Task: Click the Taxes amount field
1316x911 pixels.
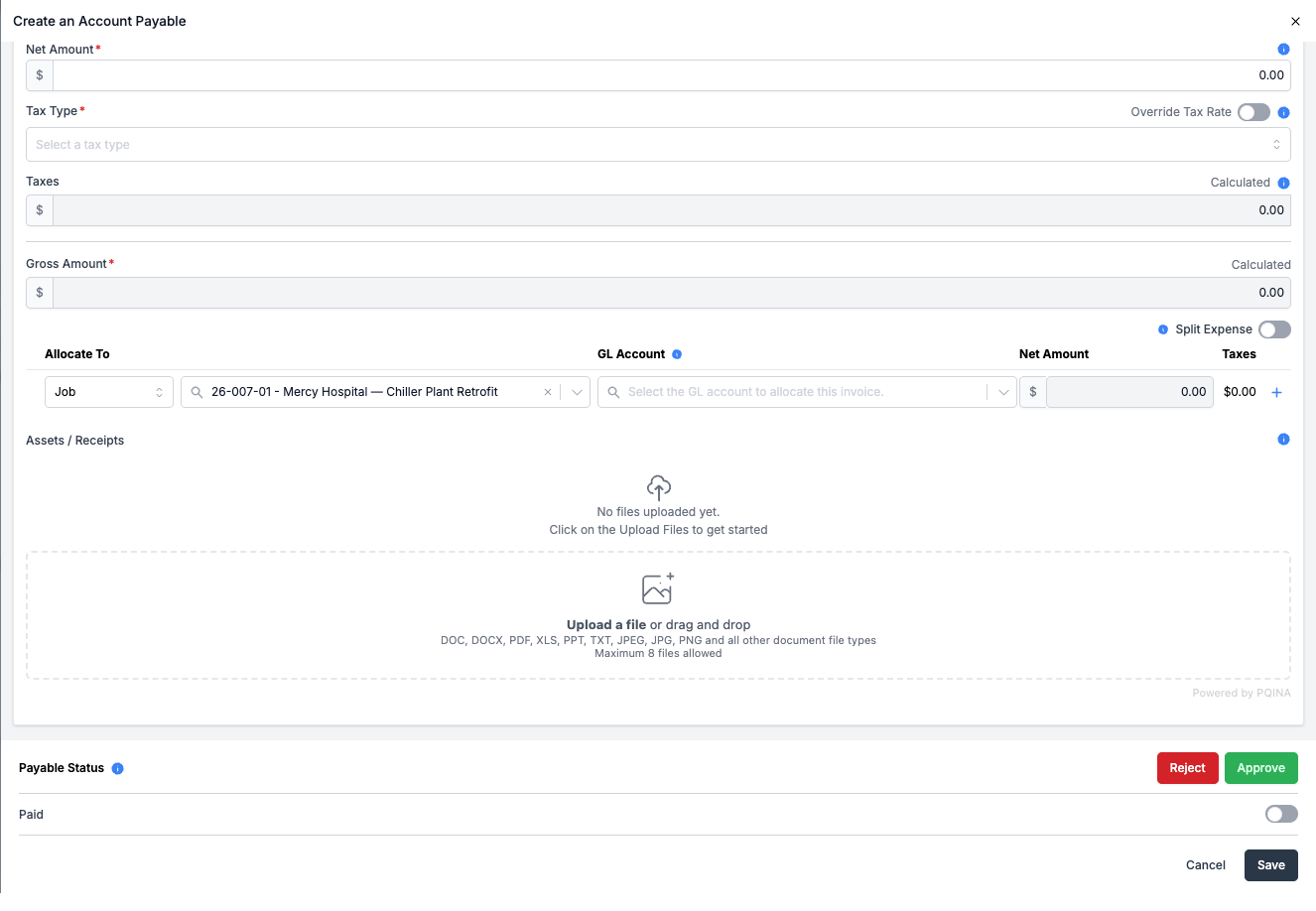Action: tap(672, 210)
